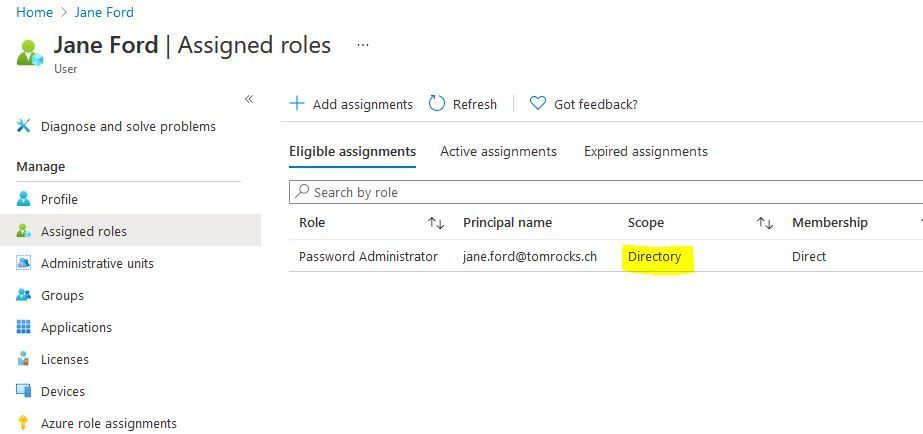
Task: Click the Licenses icon in sidebar
Action: 24,359
